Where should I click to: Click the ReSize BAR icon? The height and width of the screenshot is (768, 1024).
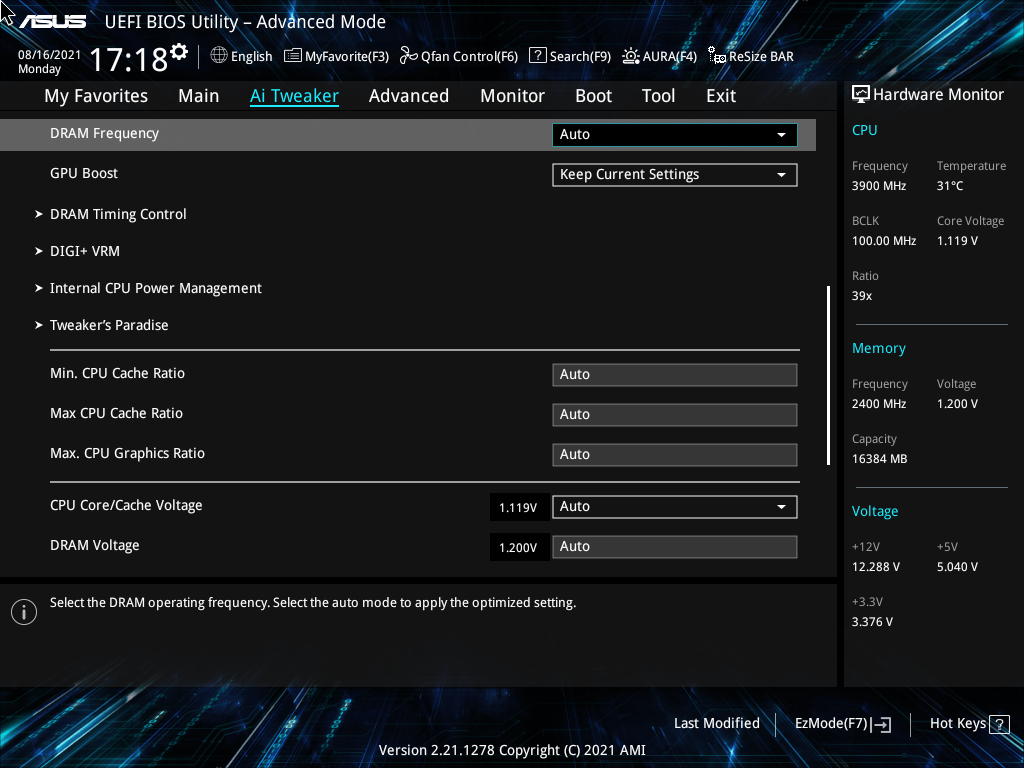coord(716,56)
